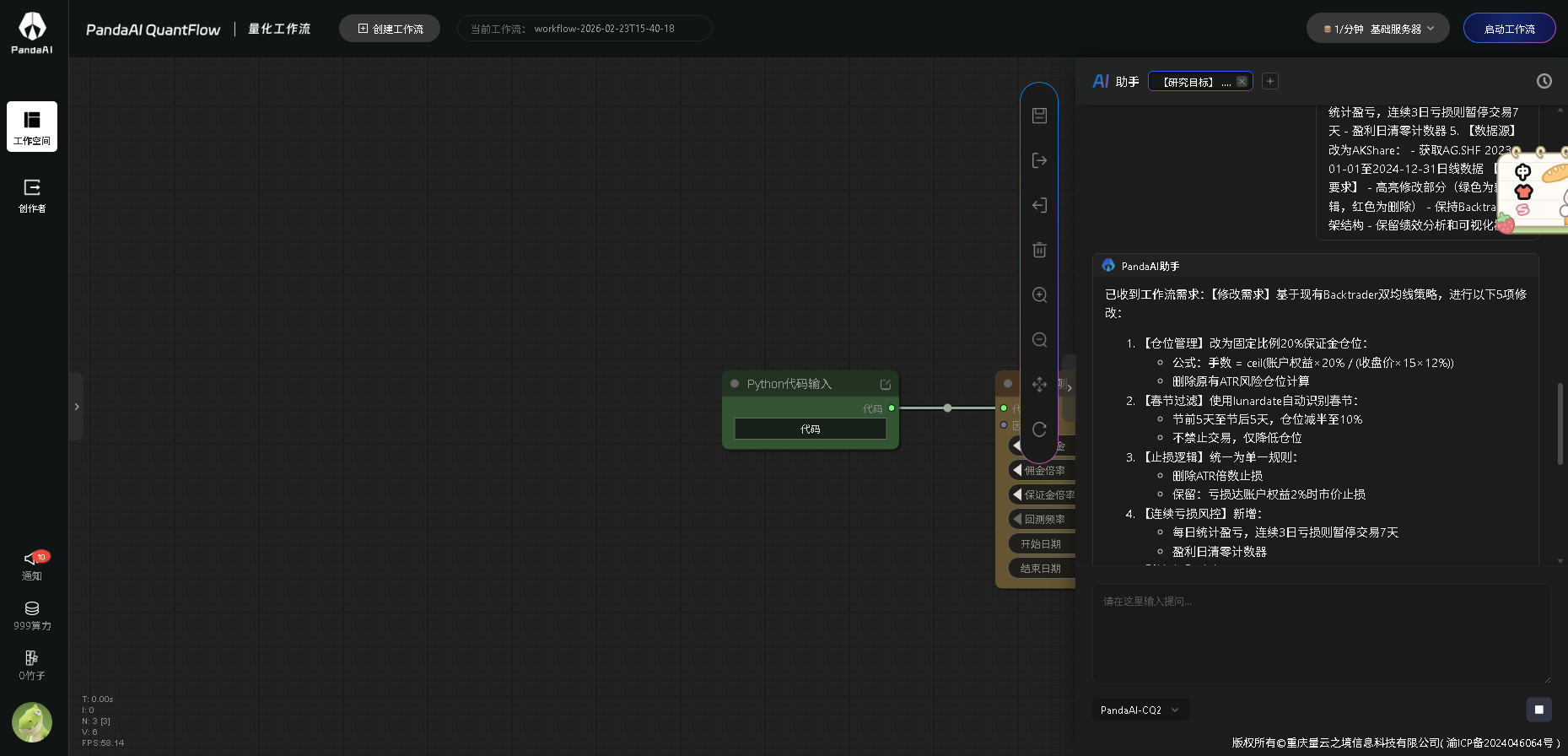
Task: Click 回测频率 parameter arrow on node
Action: tap(1017, 519)
